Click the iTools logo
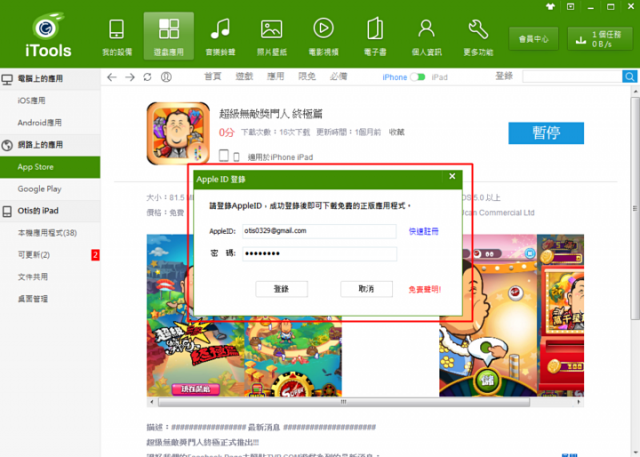Viewport: 640px width, 457px height. click(48, 35)
